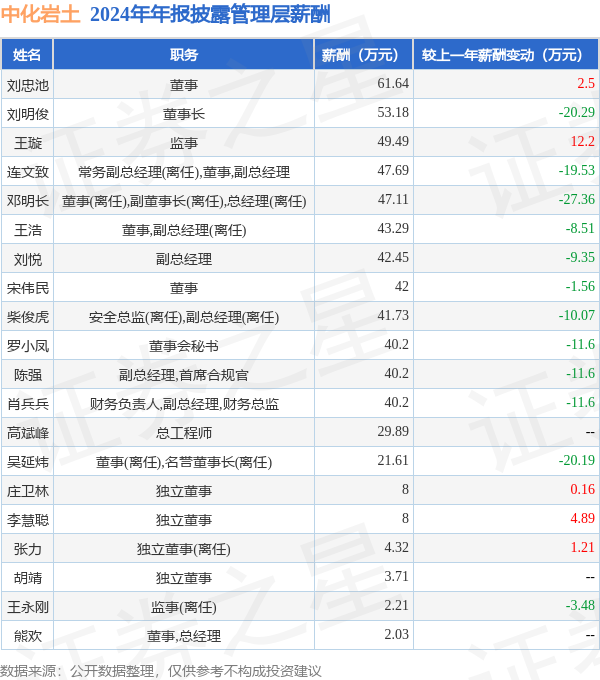Click the change value -8.51
Viewport: 600px width, 680px height.
[580, 229]
